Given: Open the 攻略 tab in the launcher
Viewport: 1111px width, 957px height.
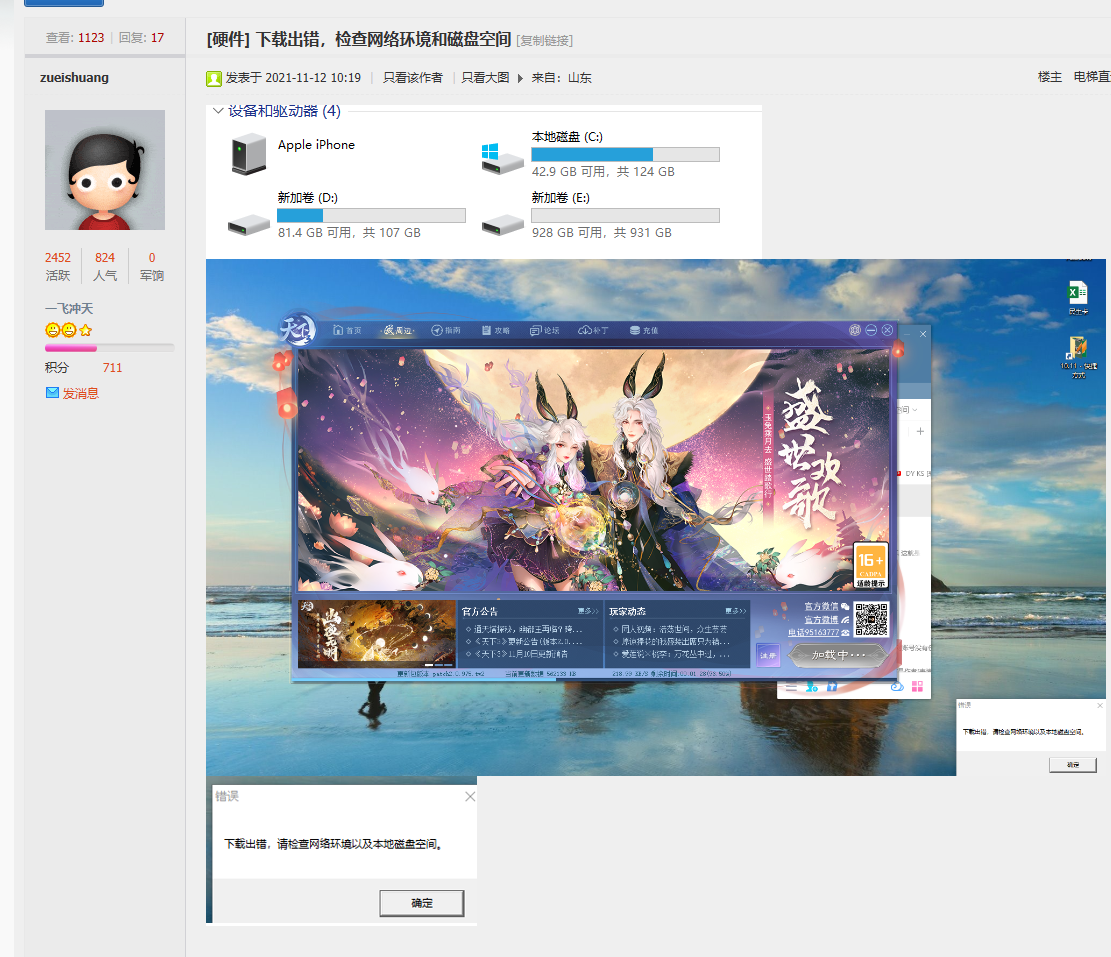Looking at the screenshot, I should (x=496, y=330).
